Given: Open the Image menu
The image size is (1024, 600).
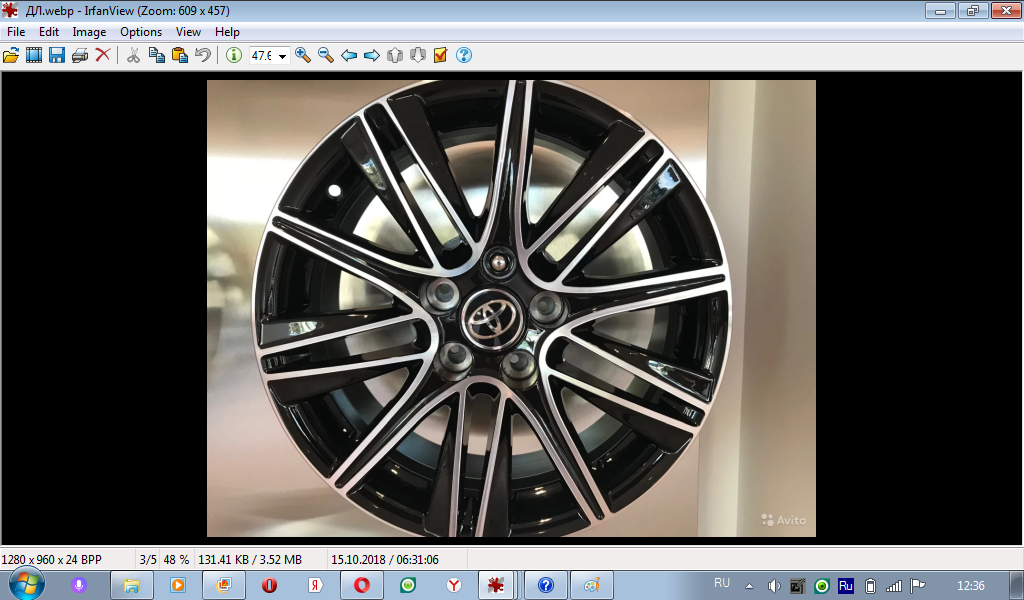Looking at the screenshot, I should pos(89,32).
